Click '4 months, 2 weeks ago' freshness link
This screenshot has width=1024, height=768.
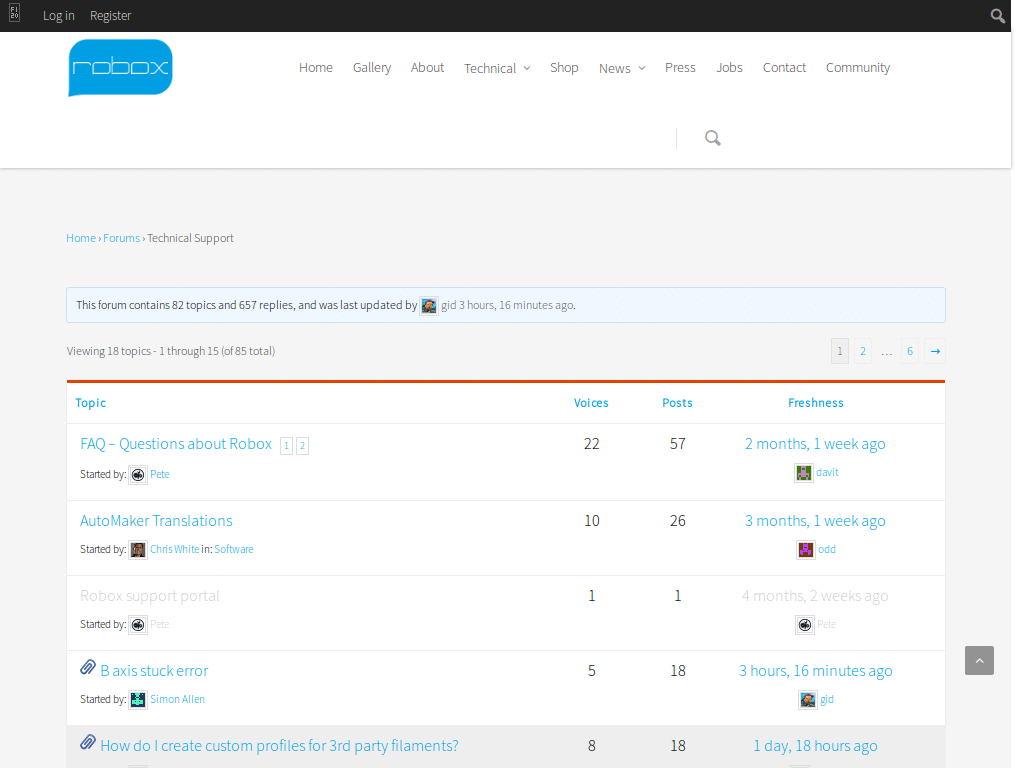[x=815, y=596]
